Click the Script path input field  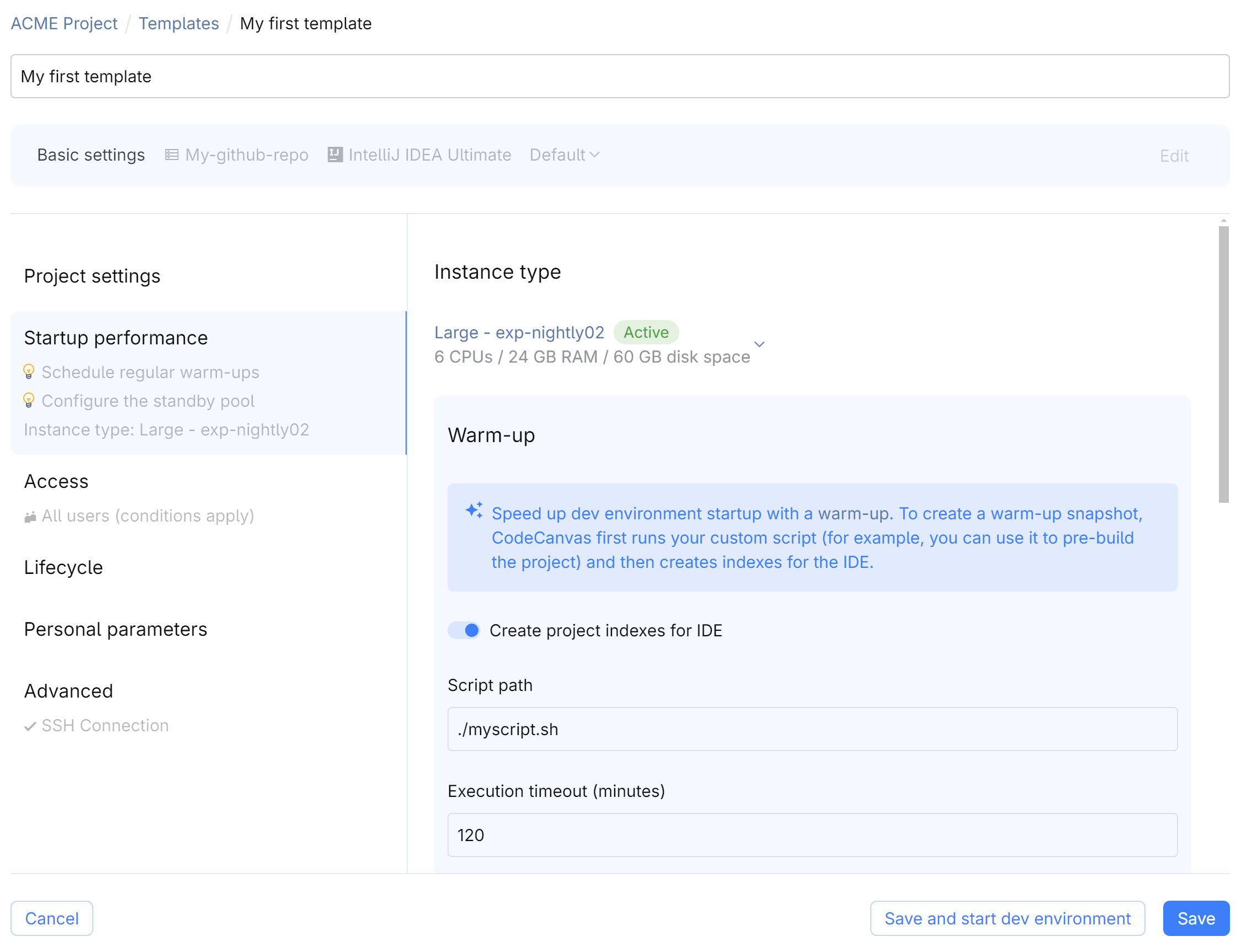click(x=812, y=728)
